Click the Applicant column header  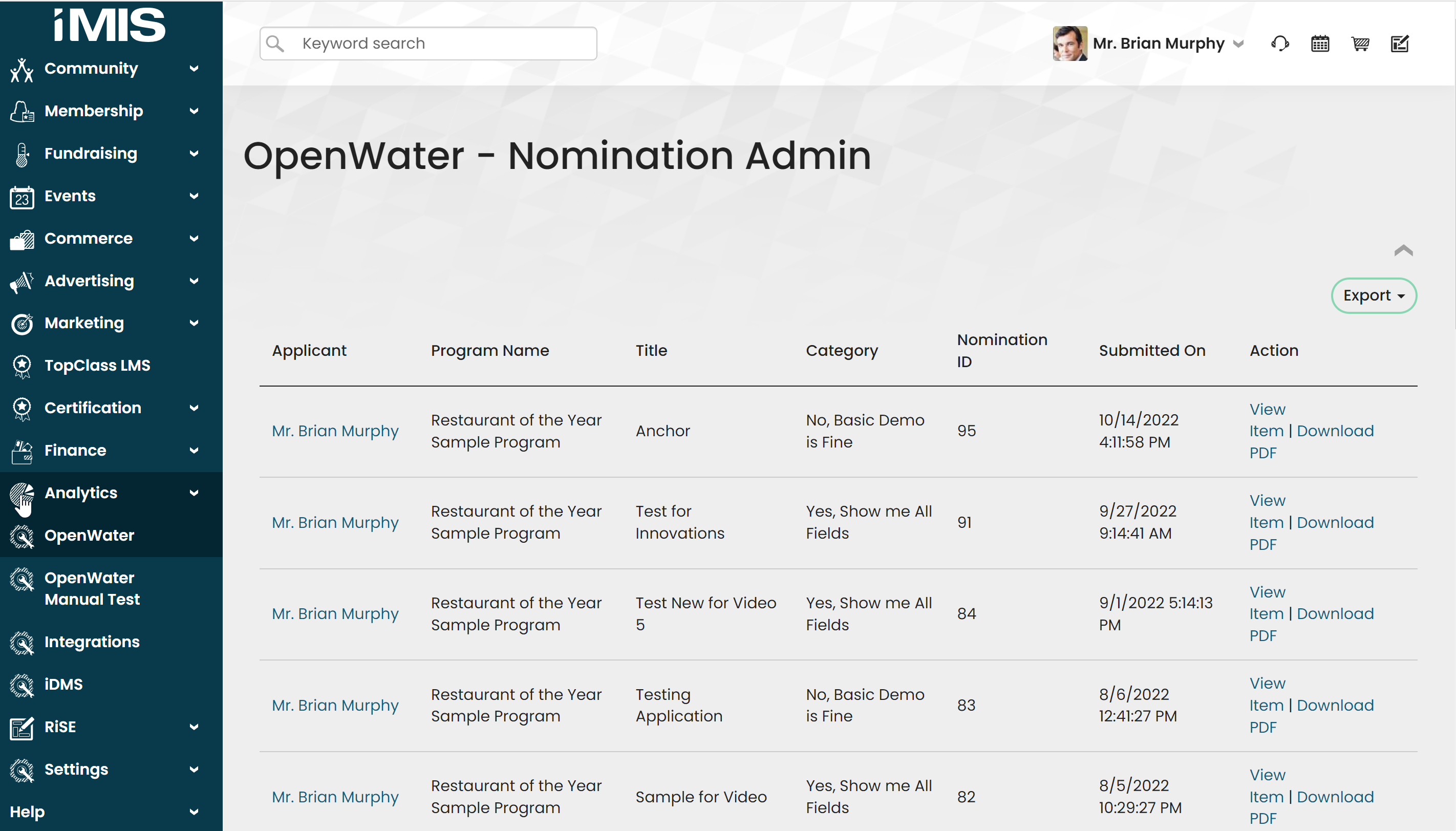tap(309, 350)
